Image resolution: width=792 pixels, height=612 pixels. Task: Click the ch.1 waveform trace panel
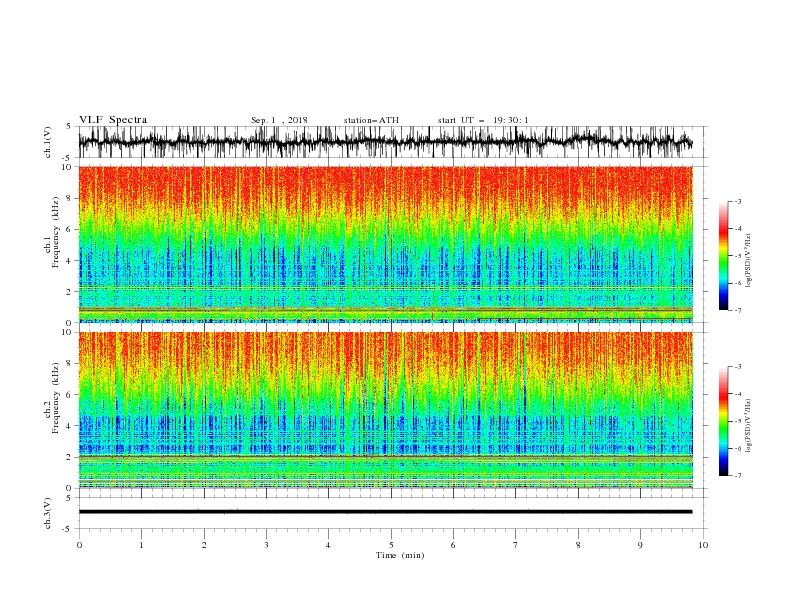coord(392,142)
